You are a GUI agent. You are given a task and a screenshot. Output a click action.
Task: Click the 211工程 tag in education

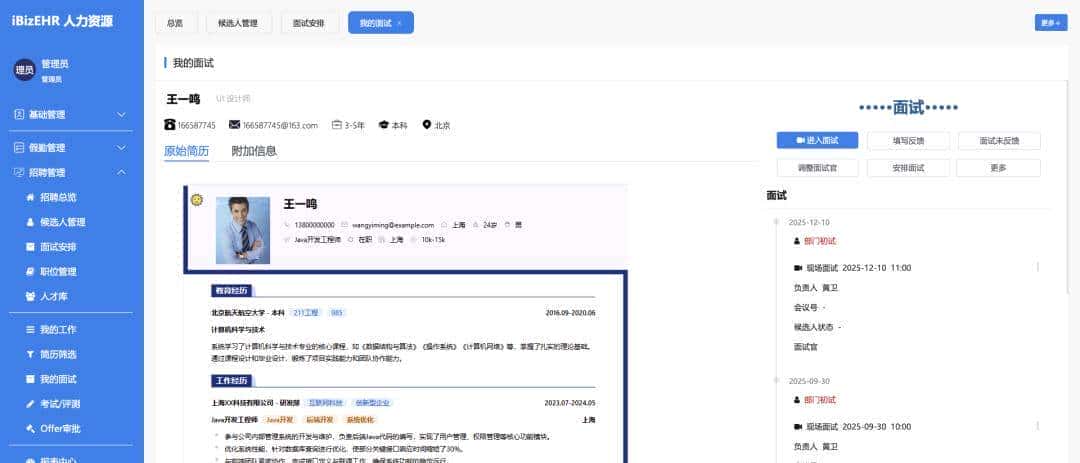pyautogui.click(x=306, y=313)
